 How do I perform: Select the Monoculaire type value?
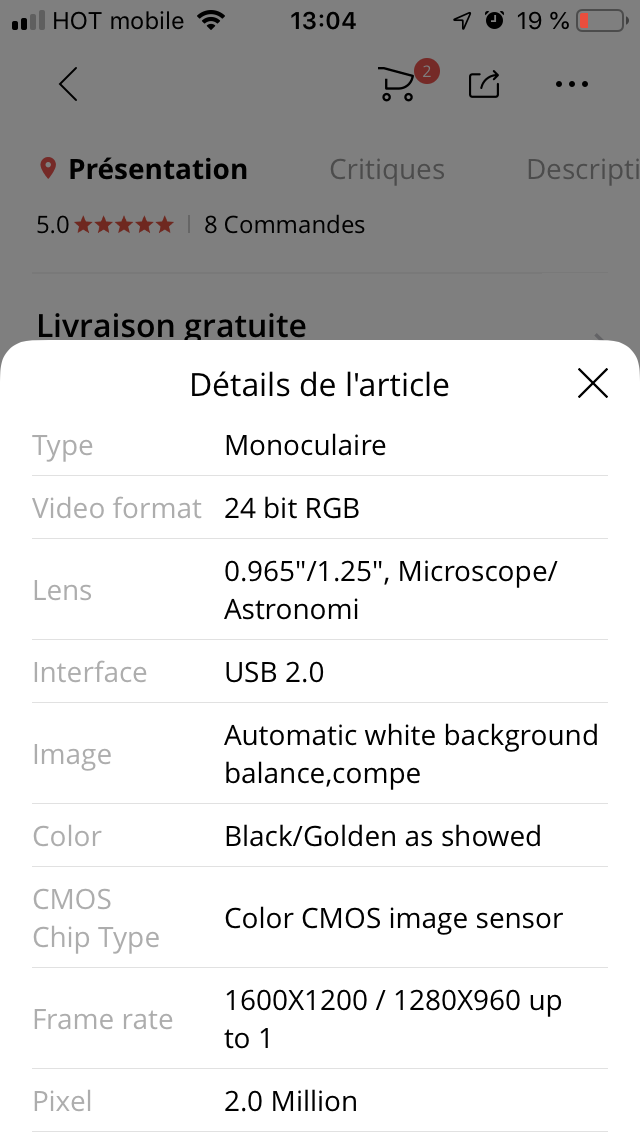pos(305,445)
